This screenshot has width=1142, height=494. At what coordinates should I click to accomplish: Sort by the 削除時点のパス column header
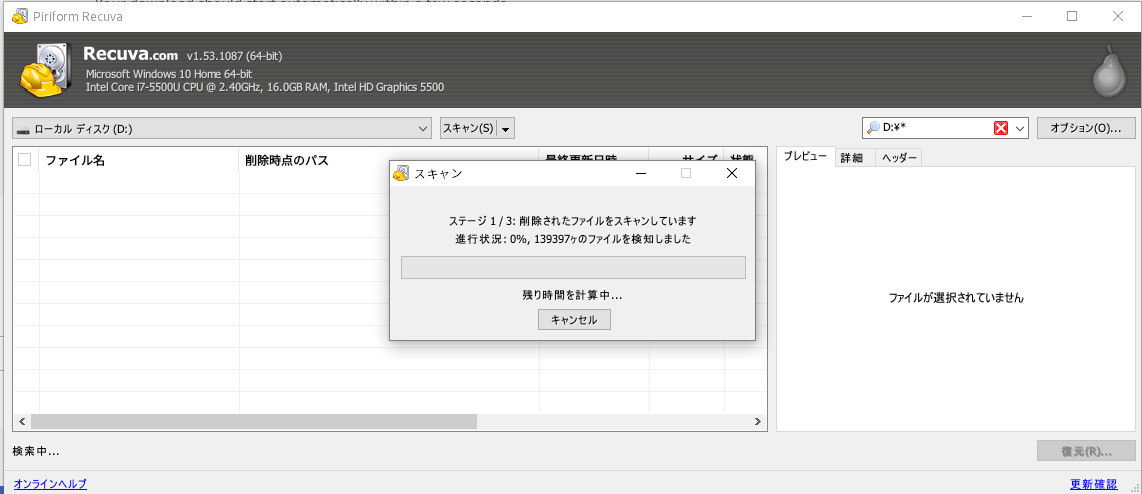[x=389, y=160]
